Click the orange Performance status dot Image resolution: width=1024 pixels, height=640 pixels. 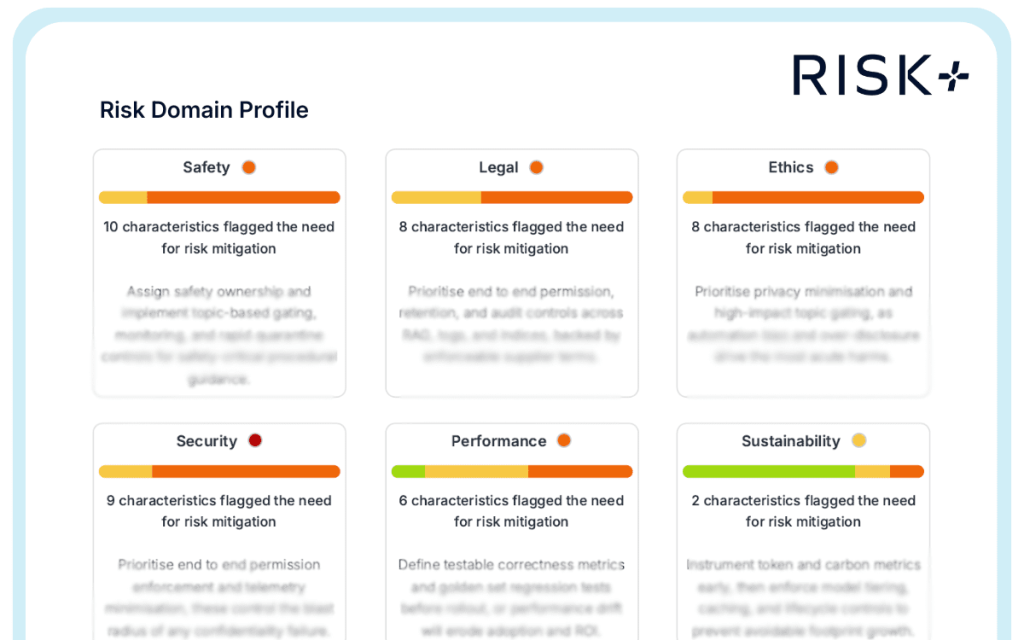pyautogui.click(x=564, y=441)
